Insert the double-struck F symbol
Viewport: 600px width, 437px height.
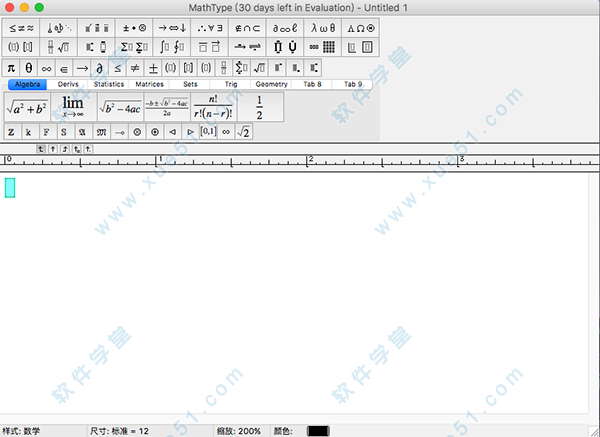point(46,132)
